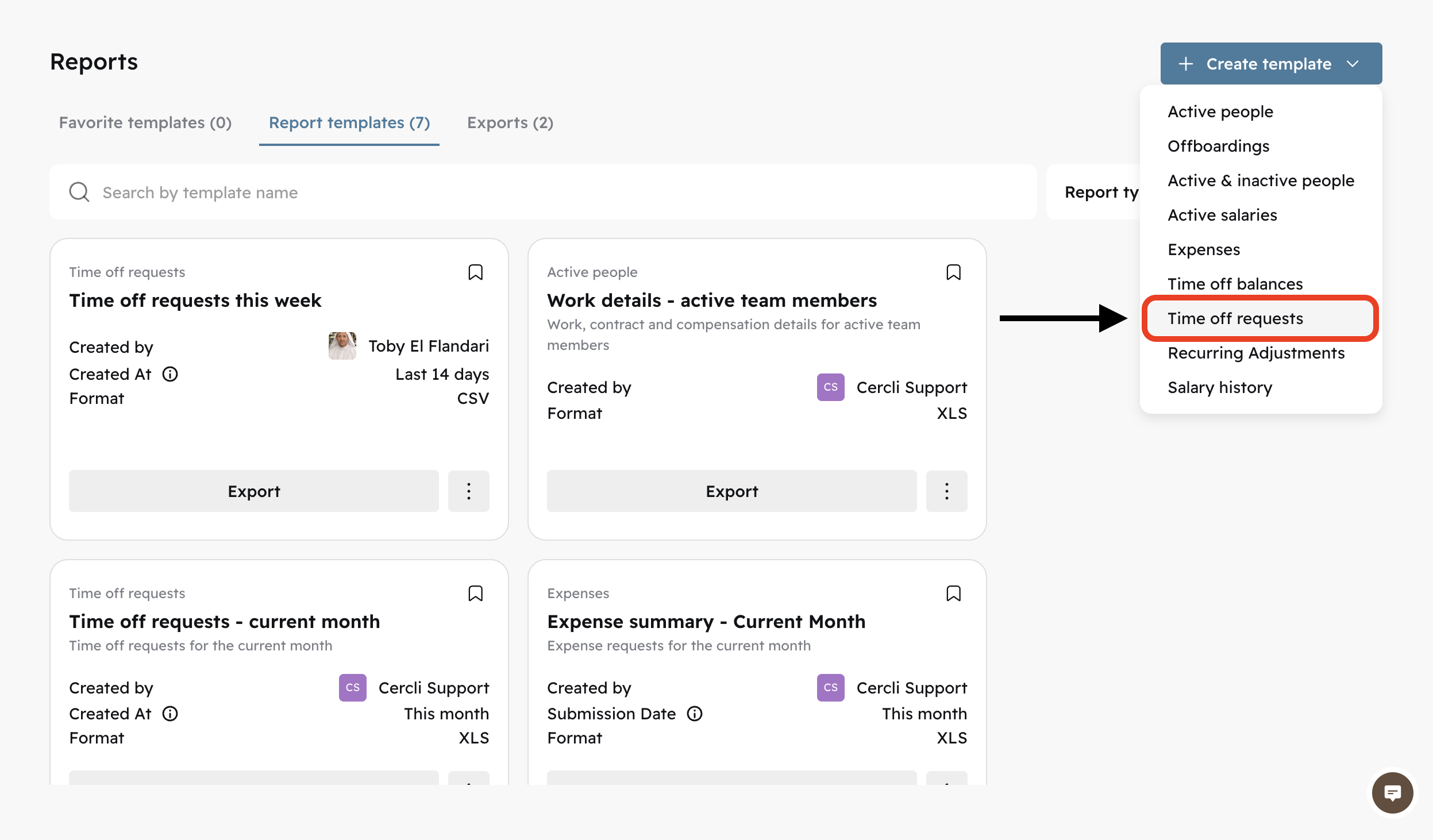The height and width of the screenshot is (840, 1433).
Task: Export the Work details active team members report
Action: click(731, 491)
